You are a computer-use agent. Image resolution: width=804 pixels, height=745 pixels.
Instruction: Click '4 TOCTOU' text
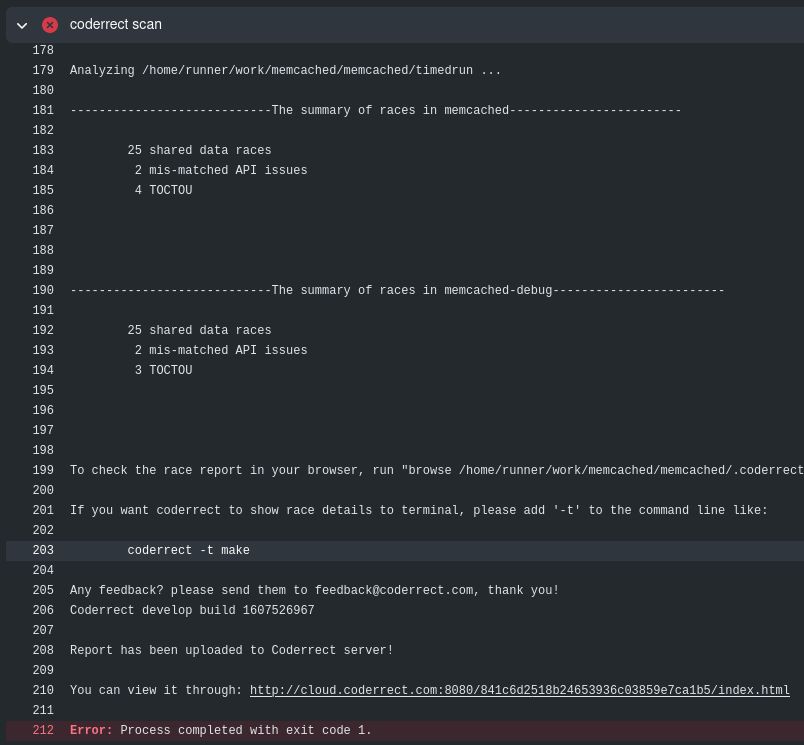tap(164, 190)
